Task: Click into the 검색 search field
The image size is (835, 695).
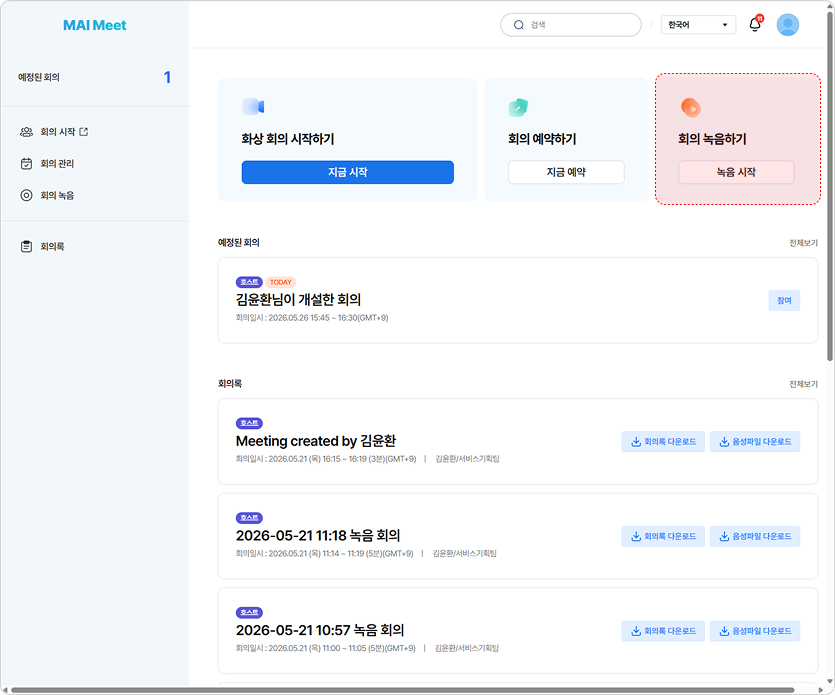Action: (x=571, y=25)
